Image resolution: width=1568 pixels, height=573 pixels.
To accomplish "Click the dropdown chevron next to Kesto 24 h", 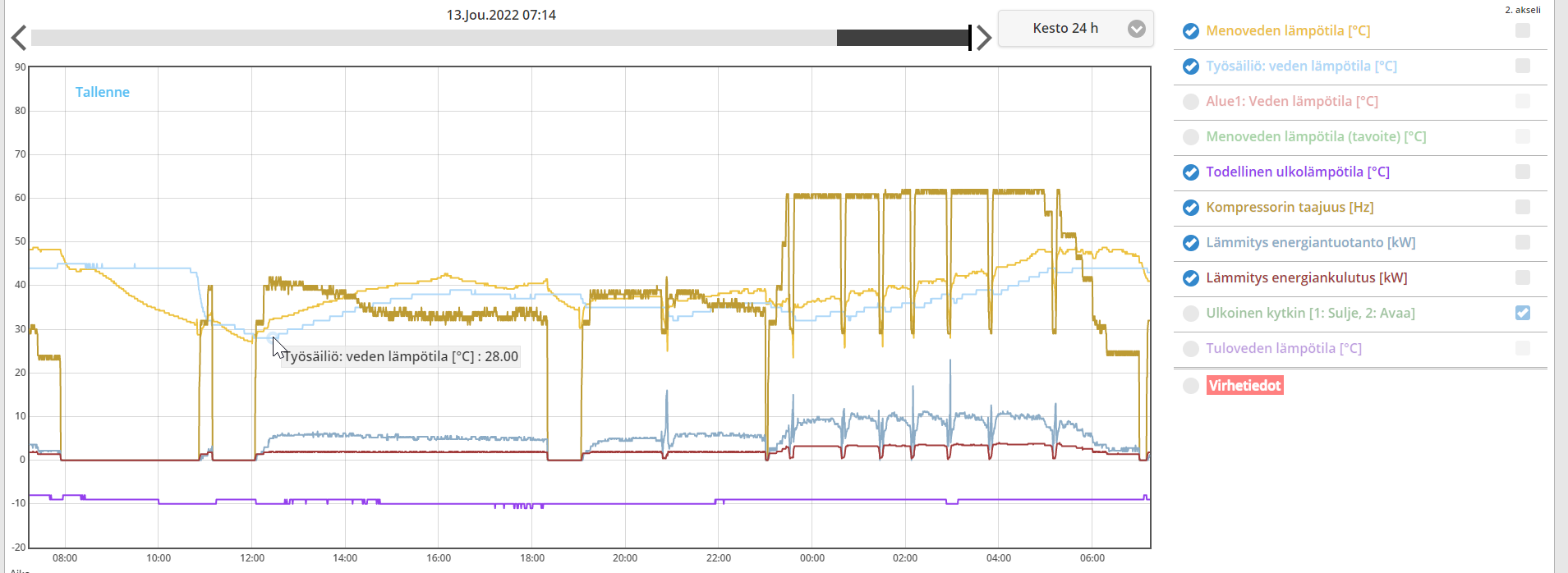I will pyautogui.click(x=1136, y=29).
